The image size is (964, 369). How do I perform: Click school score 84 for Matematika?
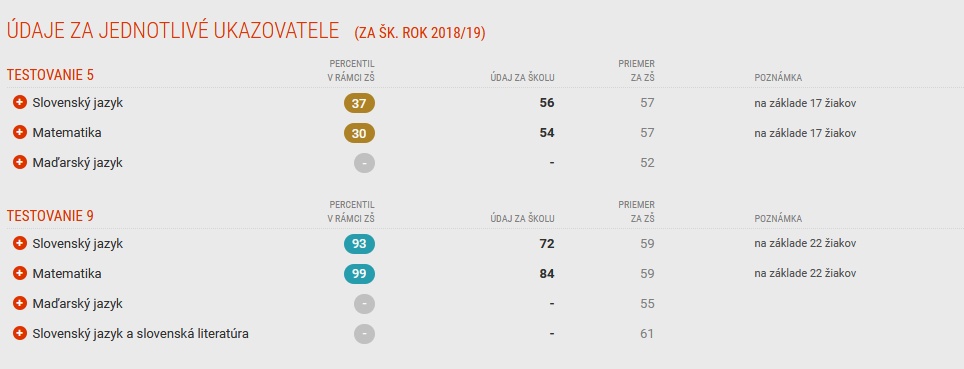tap(547, 274)
